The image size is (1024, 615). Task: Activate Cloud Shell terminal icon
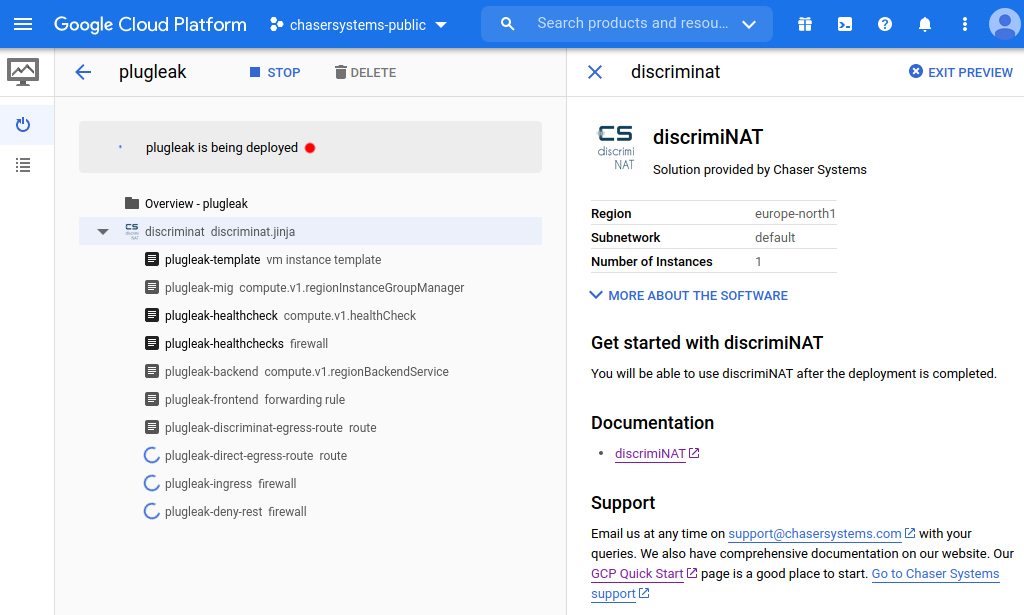[x=845, y=24]
